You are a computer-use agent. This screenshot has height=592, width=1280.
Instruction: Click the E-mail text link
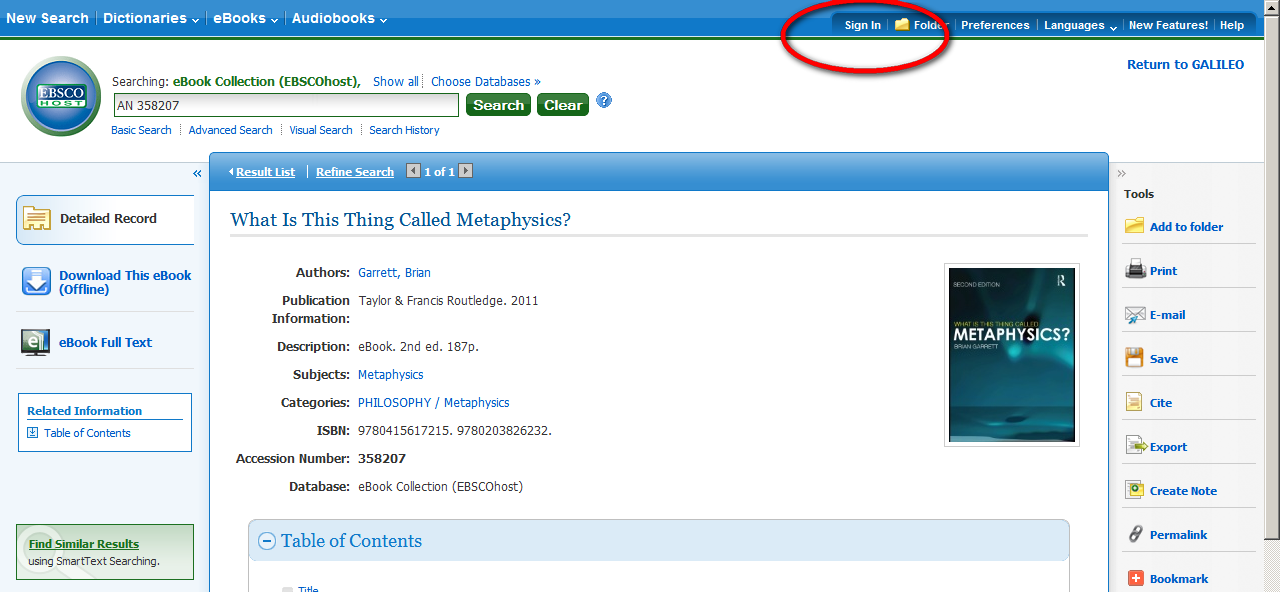coord(1167,315)
